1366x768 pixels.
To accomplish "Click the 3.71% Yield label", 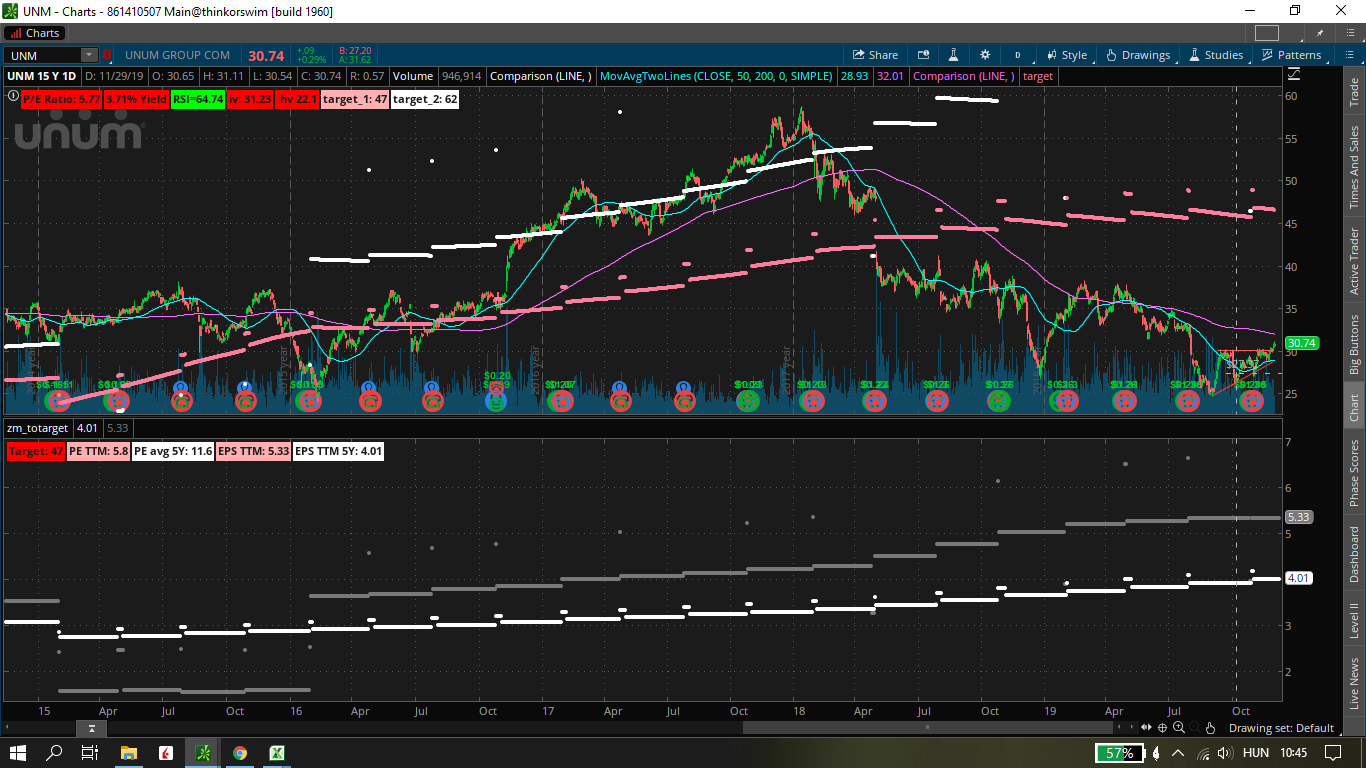I will [x=138, y=99].
